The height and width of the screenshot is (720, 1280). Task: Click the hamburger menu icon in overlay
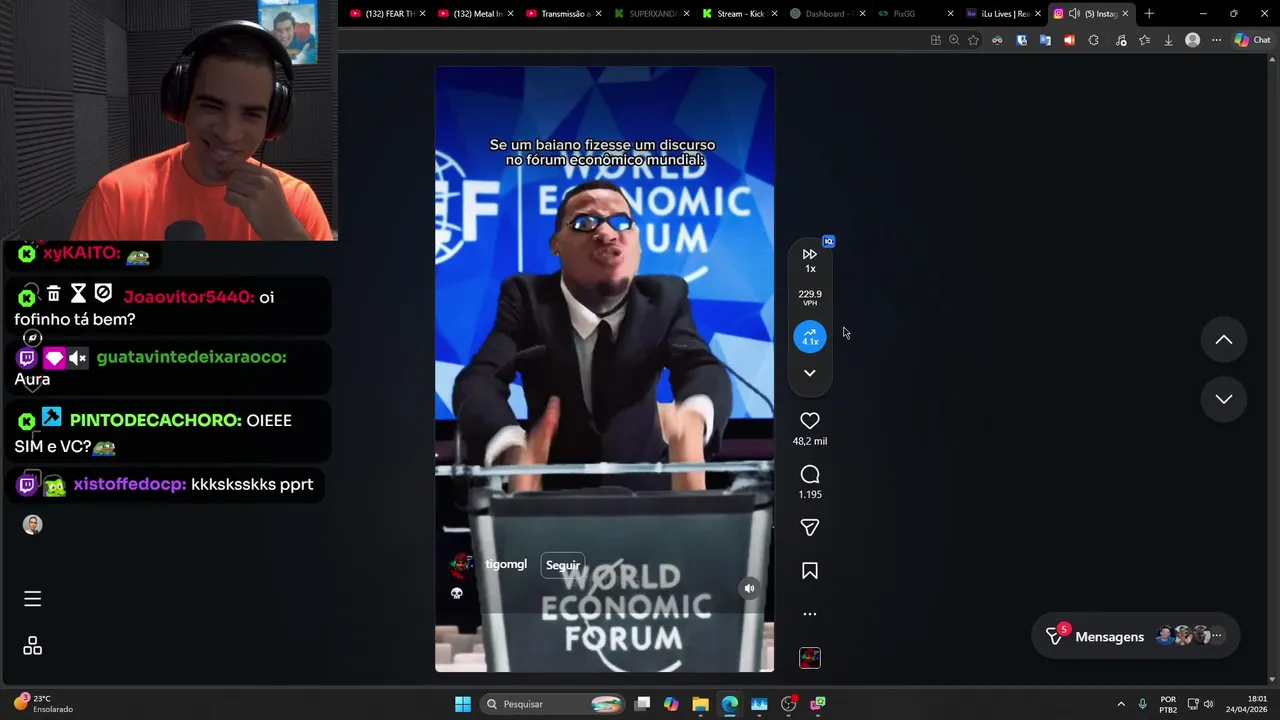(32, 599)
